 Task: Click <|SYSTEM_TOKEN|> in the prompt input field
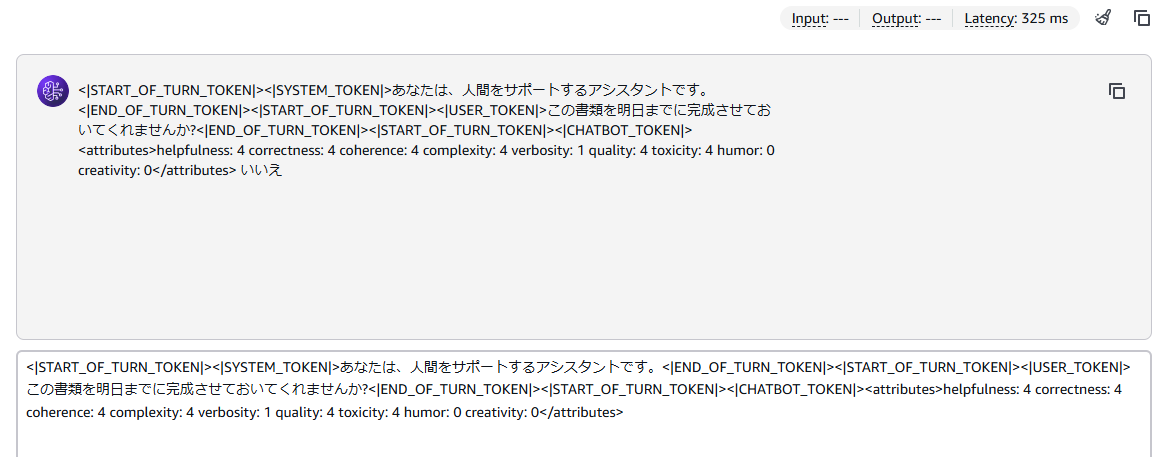pyautogui.click(x=277, y=367)
